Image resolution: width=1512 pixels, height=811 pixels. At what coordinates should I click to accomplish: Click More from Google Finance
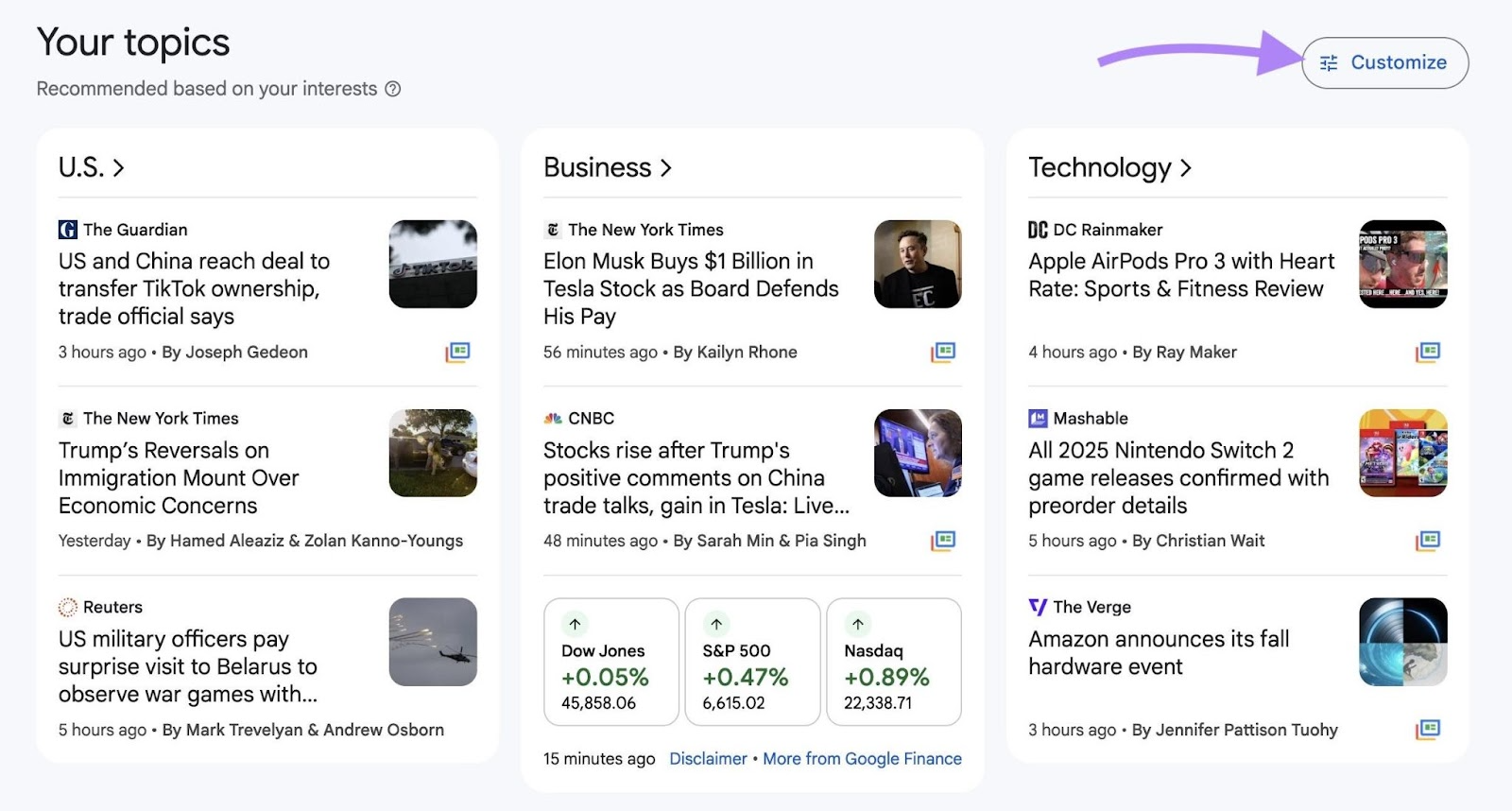862,758
